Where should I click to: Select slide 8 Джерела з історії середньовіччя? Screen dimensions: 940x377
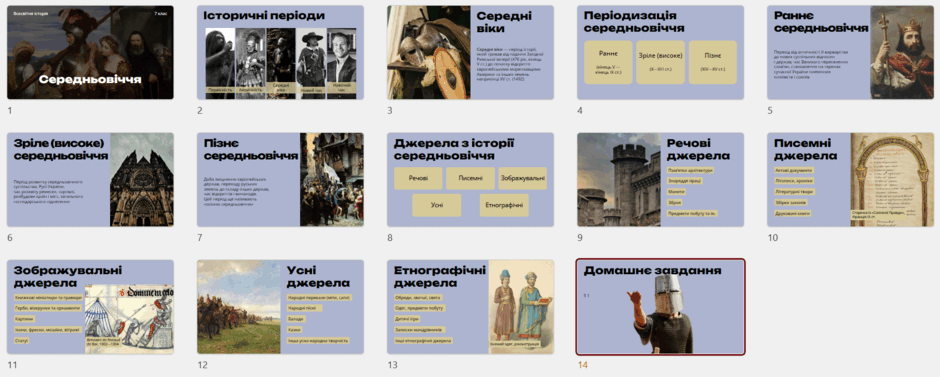pos(470,180)
